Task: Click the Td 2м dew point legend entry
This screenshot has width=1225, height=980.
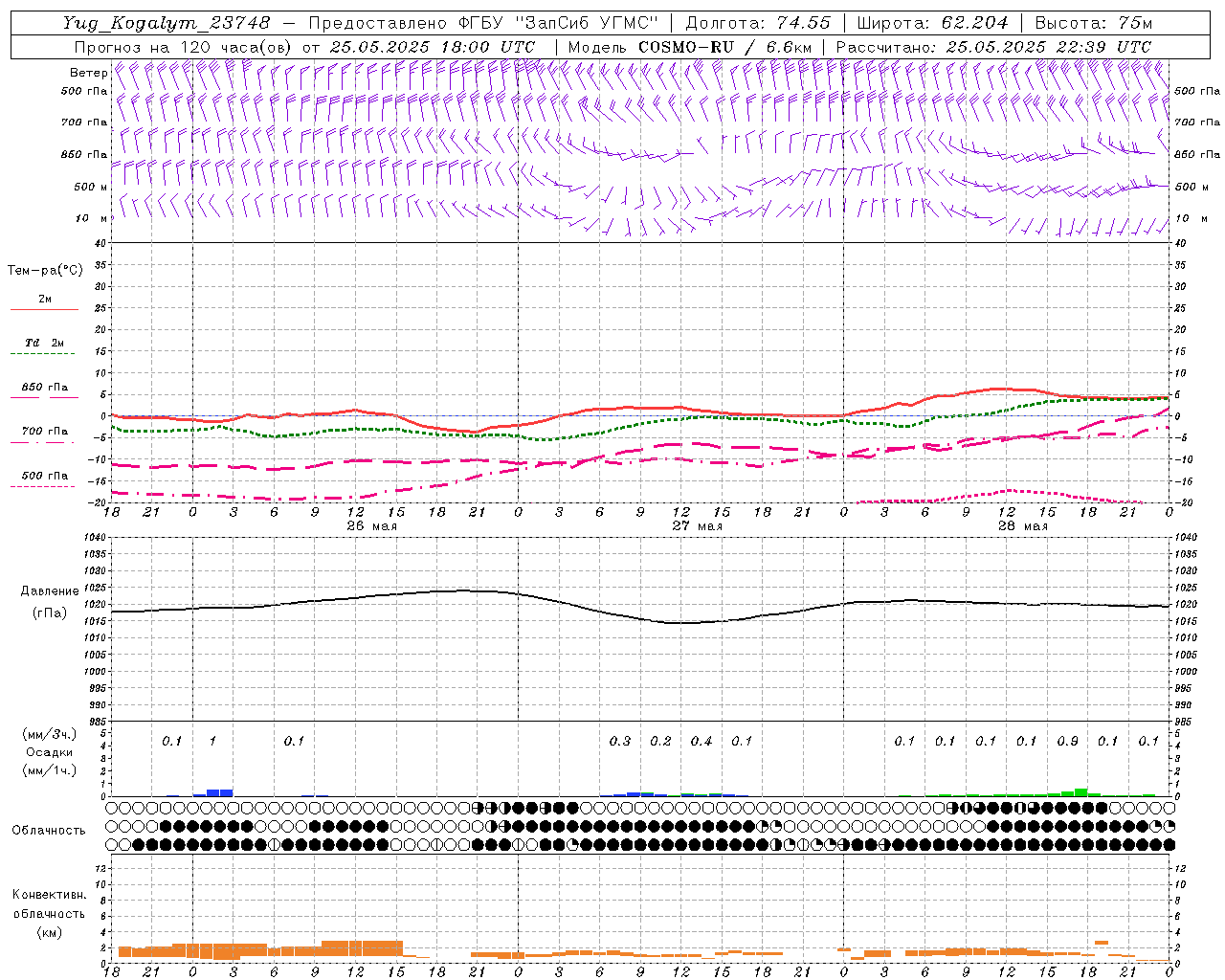Action: pos(44,343)
